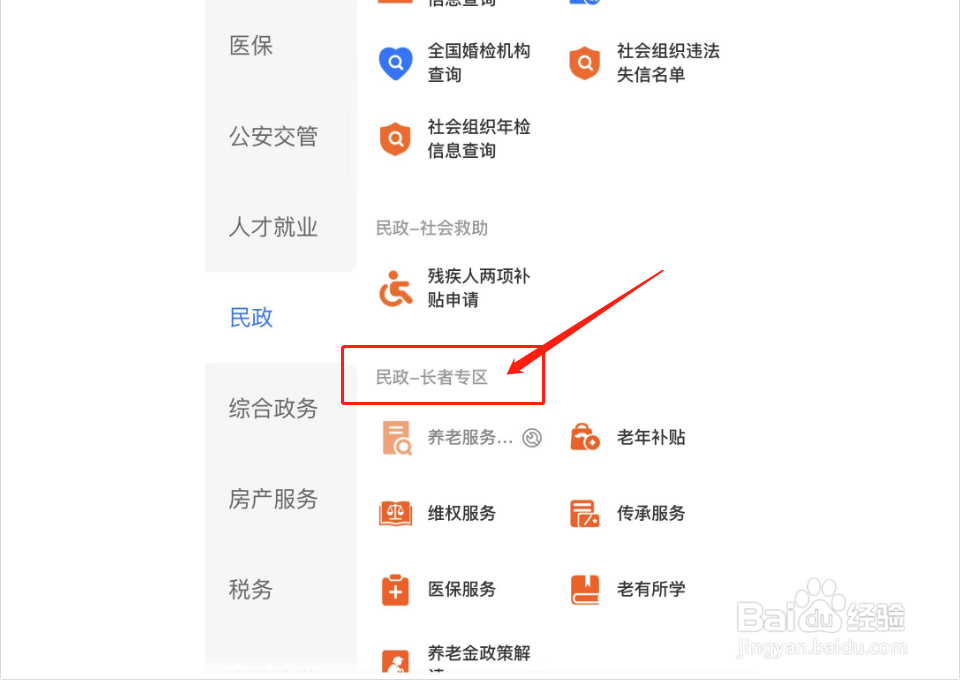The width and height of the screenshot is (960, 680).
Task: Tap the 传承服务 document icon
Action: click(585, 514)
